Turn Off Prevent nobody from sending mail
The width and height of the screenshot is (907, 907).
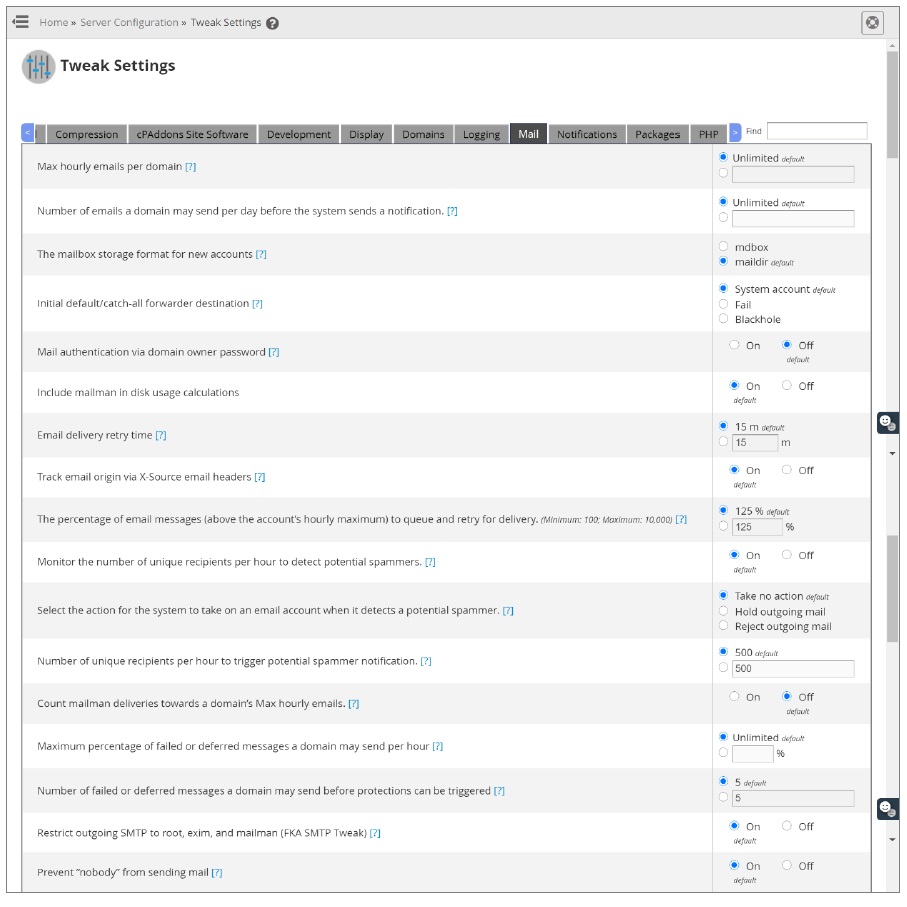coord(787,865)
